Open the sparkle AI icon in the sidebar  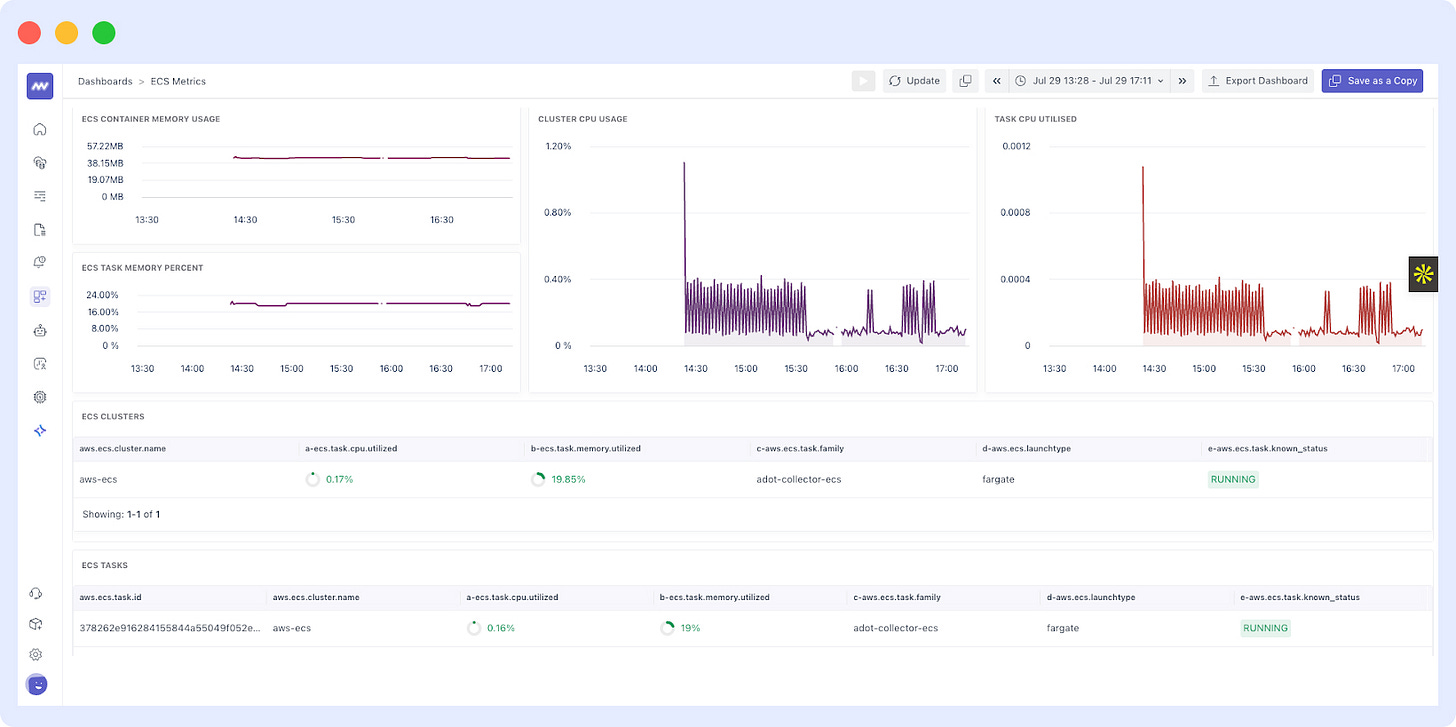tap(40, 430)
